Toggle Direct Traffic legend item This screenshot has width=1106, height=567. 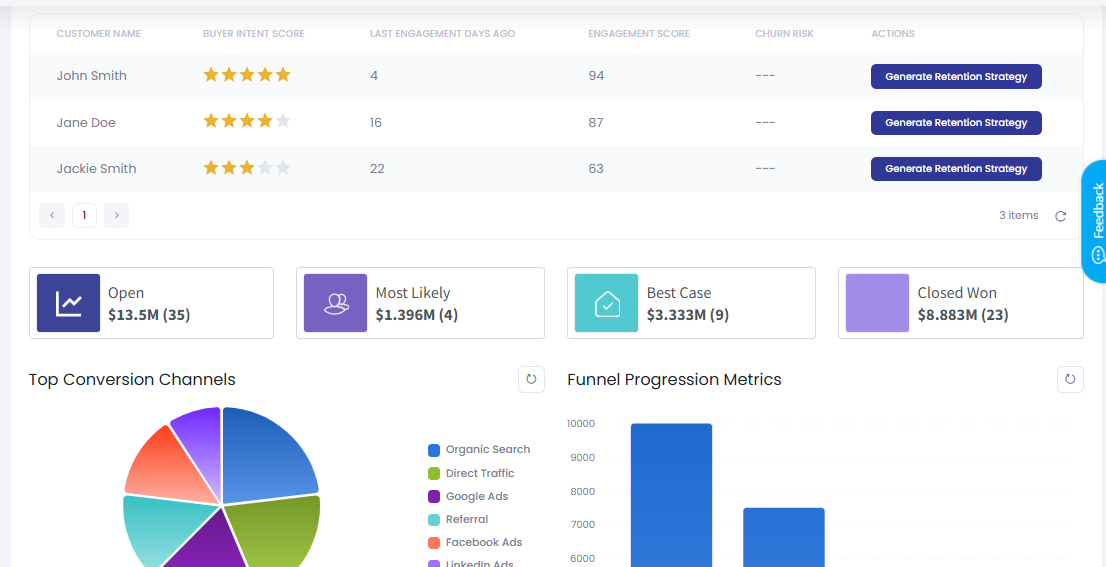[479, 473]
